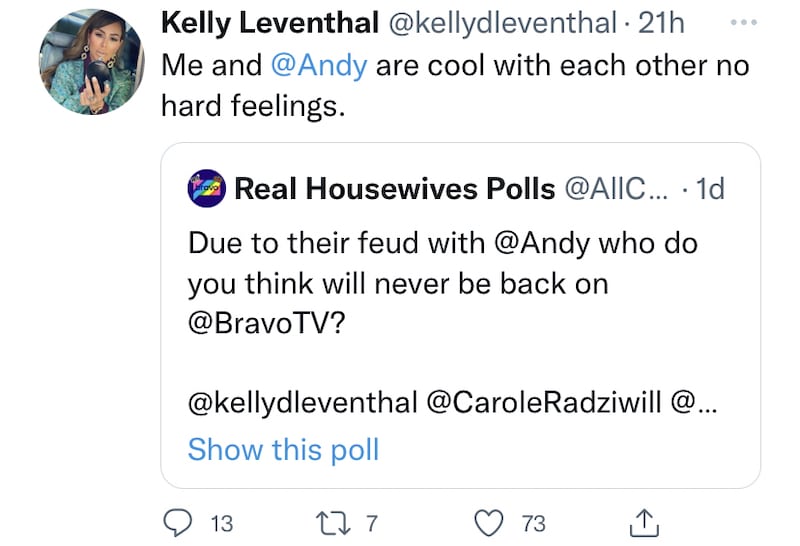Click the 73 likes count

534,520
